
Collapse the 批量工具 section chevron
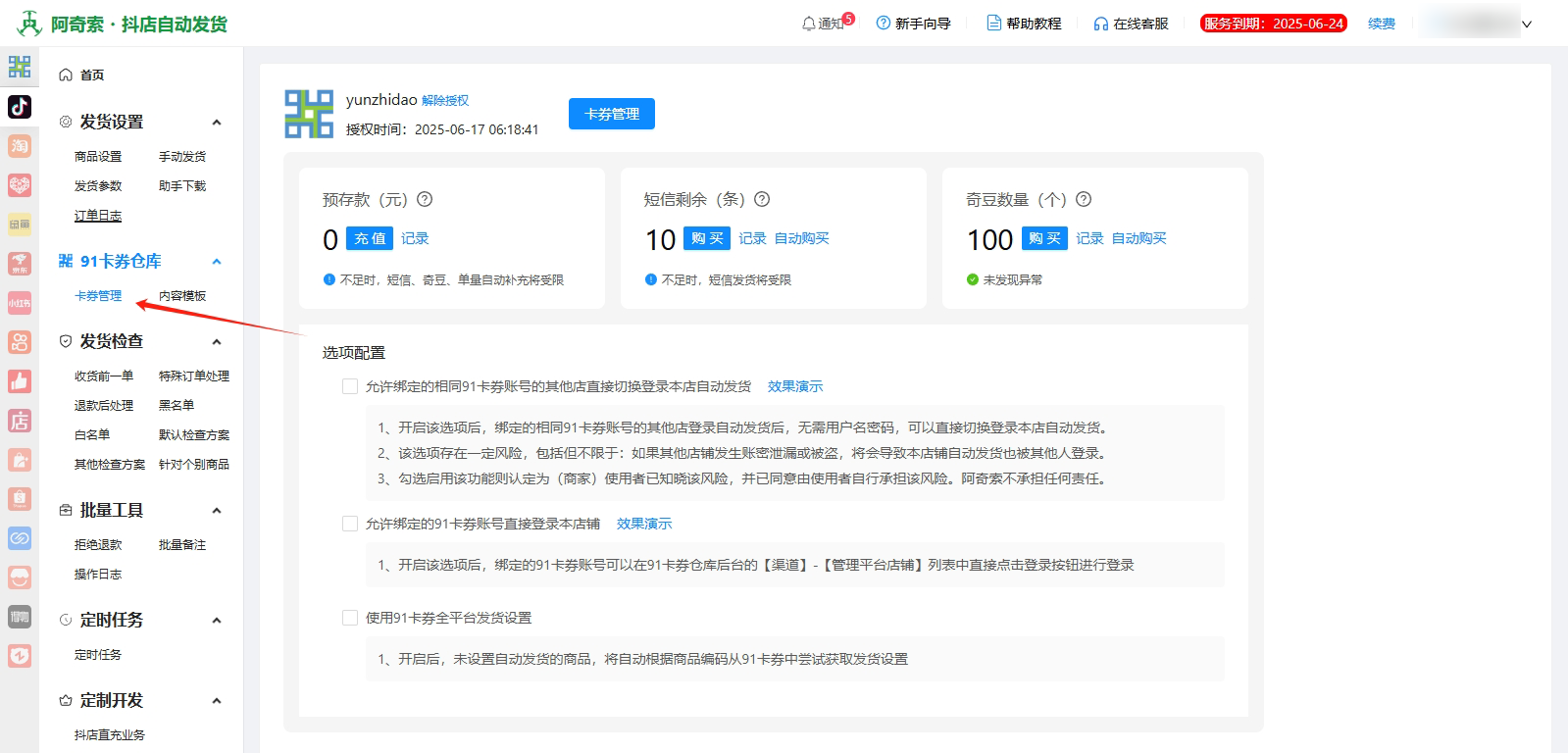click(217, 511)
